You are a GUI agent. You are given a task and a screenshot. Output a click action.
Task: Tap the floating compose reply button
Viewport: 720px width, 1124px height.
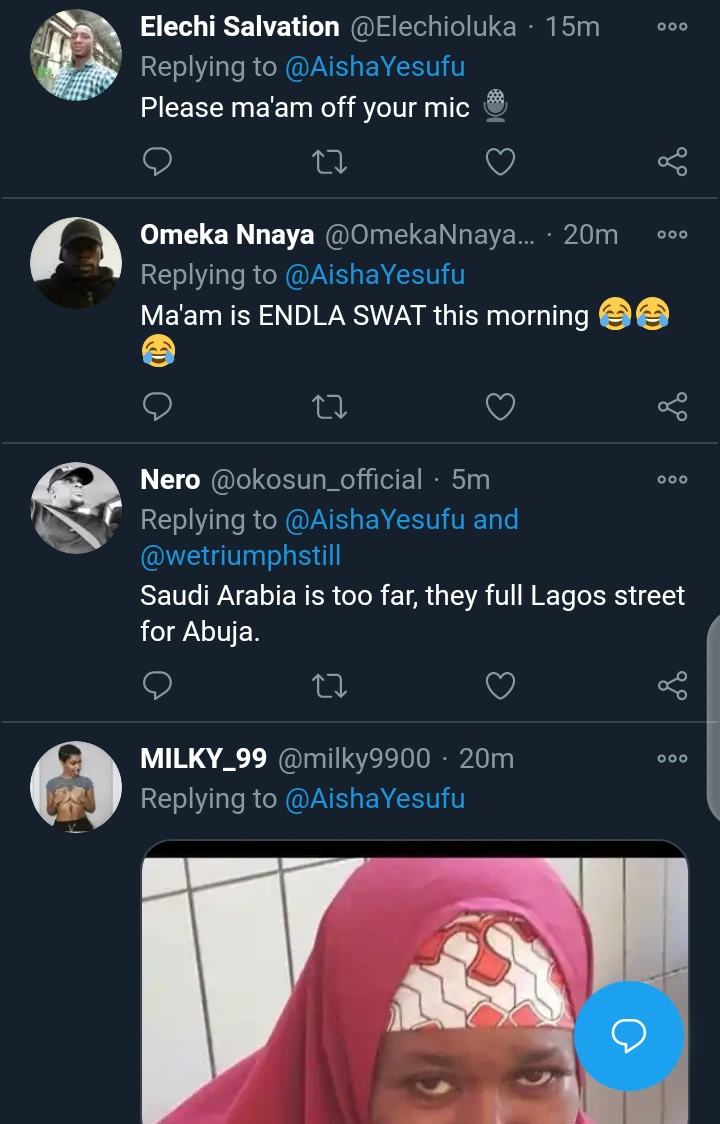click(629, 1036)
